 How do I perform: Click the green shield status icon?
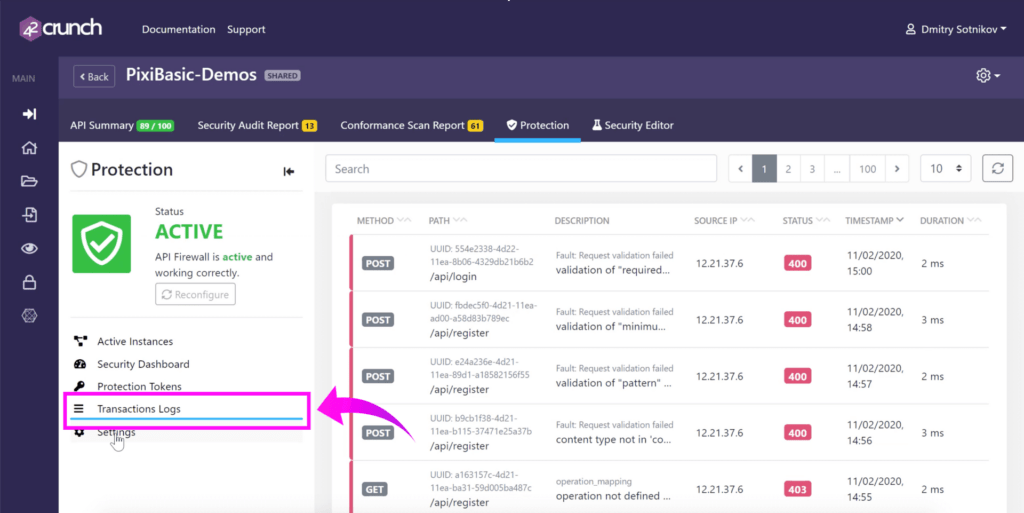101,243
